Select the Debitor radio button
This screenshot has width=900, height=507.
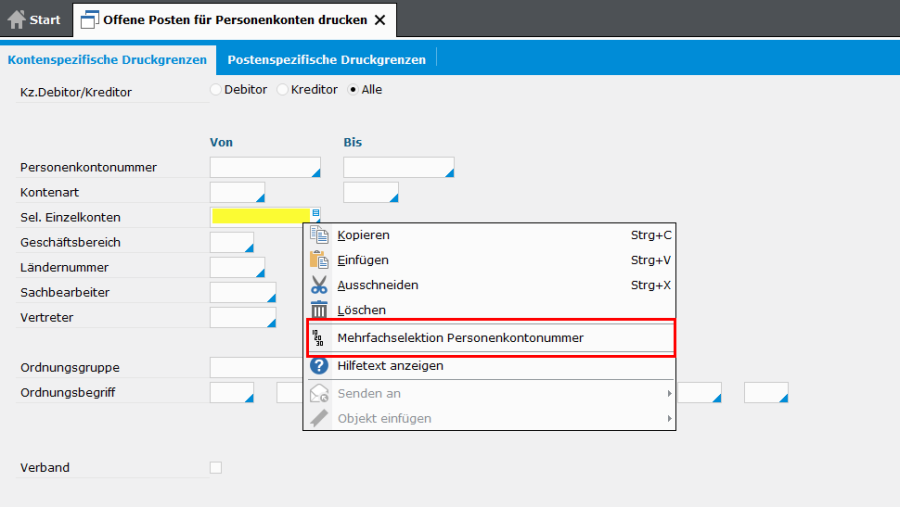(x=216, y=90)
